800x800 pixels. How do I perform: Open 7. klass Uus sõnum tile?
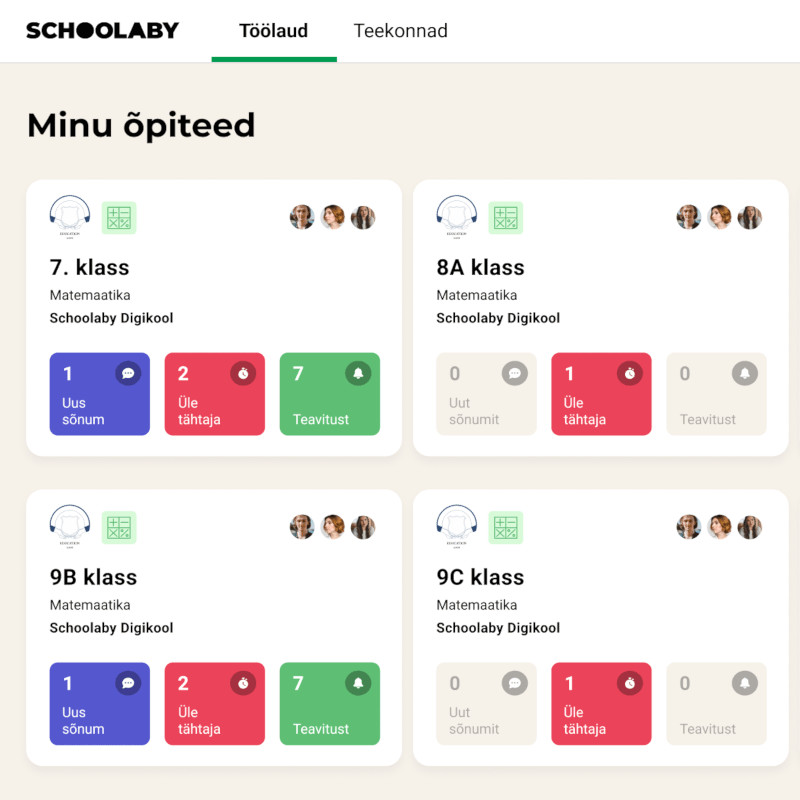100,394
